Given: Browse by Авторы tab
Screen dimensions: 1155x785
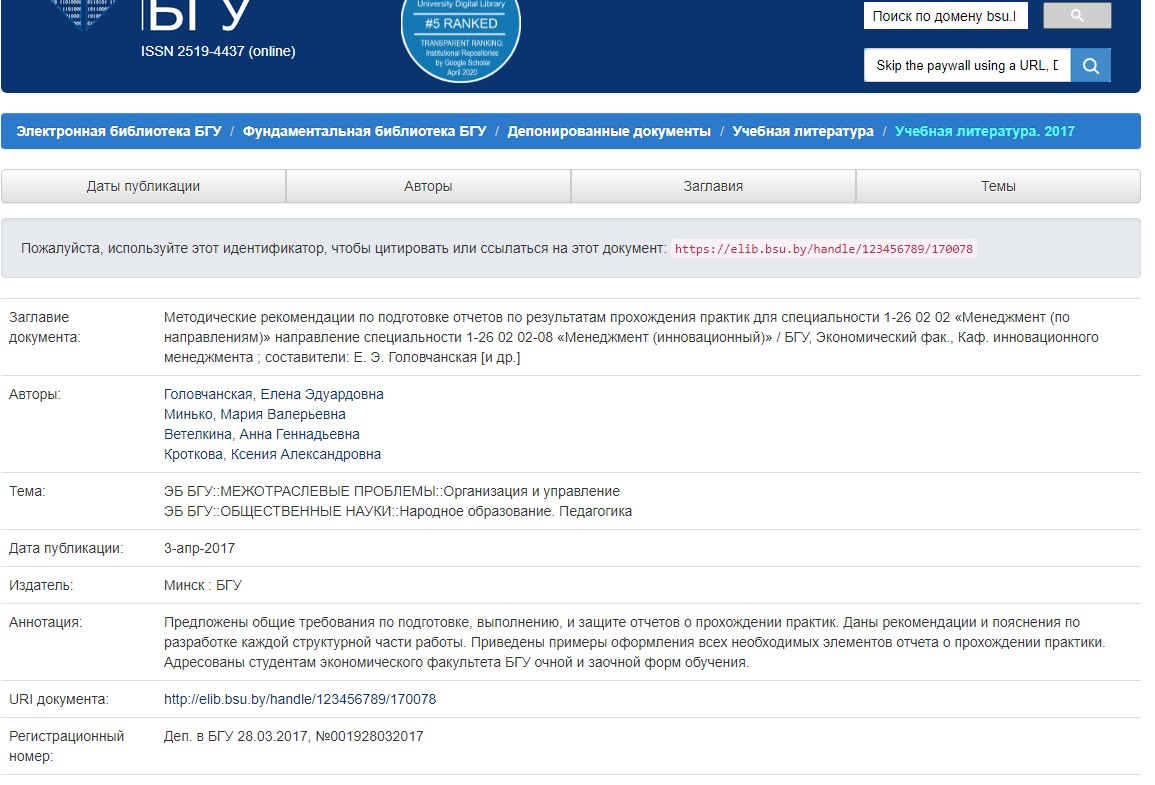Looking at the screenshot, I should point(428,186).
